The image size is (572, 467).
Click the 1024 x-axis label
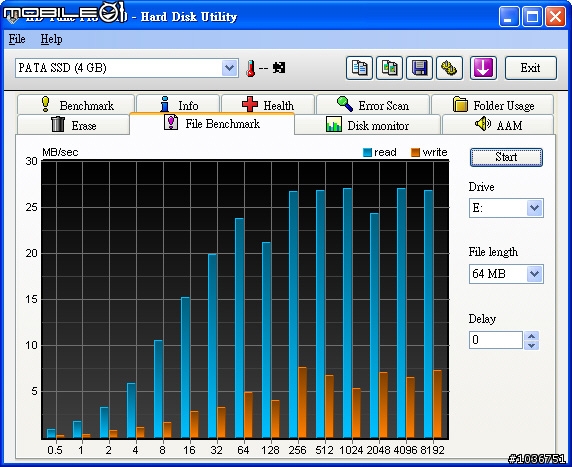[351, 450]
